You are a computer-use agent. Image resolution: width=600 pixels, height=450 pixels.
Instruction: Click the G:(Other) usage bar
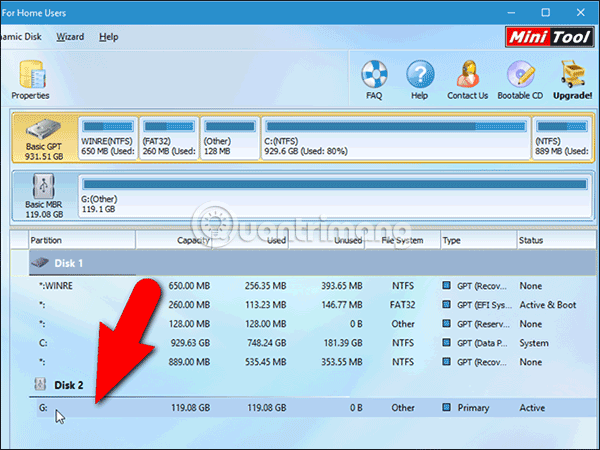pos(335,184)
